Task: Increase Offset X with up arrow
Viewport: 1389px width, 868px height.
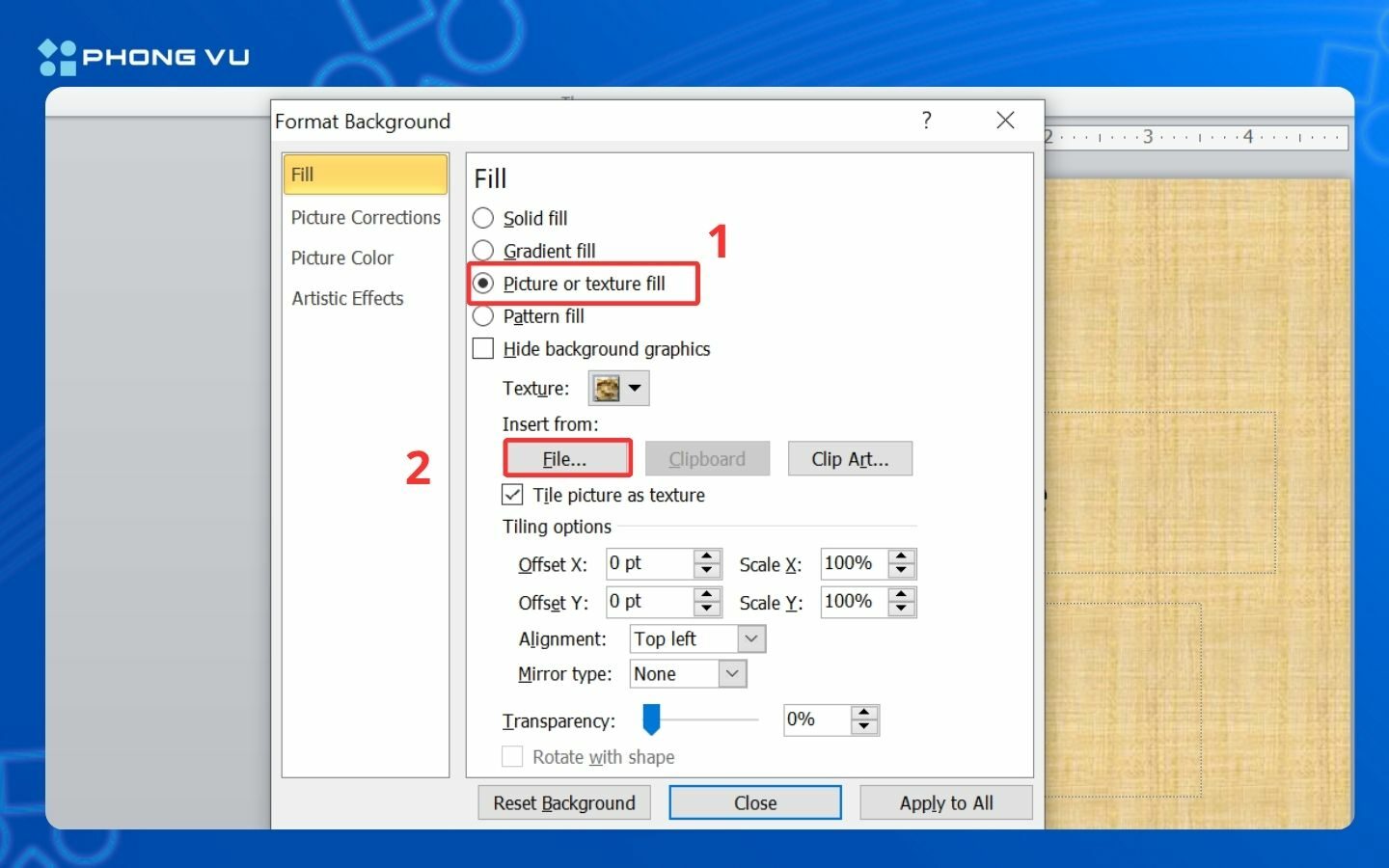Action: [707, 556]
